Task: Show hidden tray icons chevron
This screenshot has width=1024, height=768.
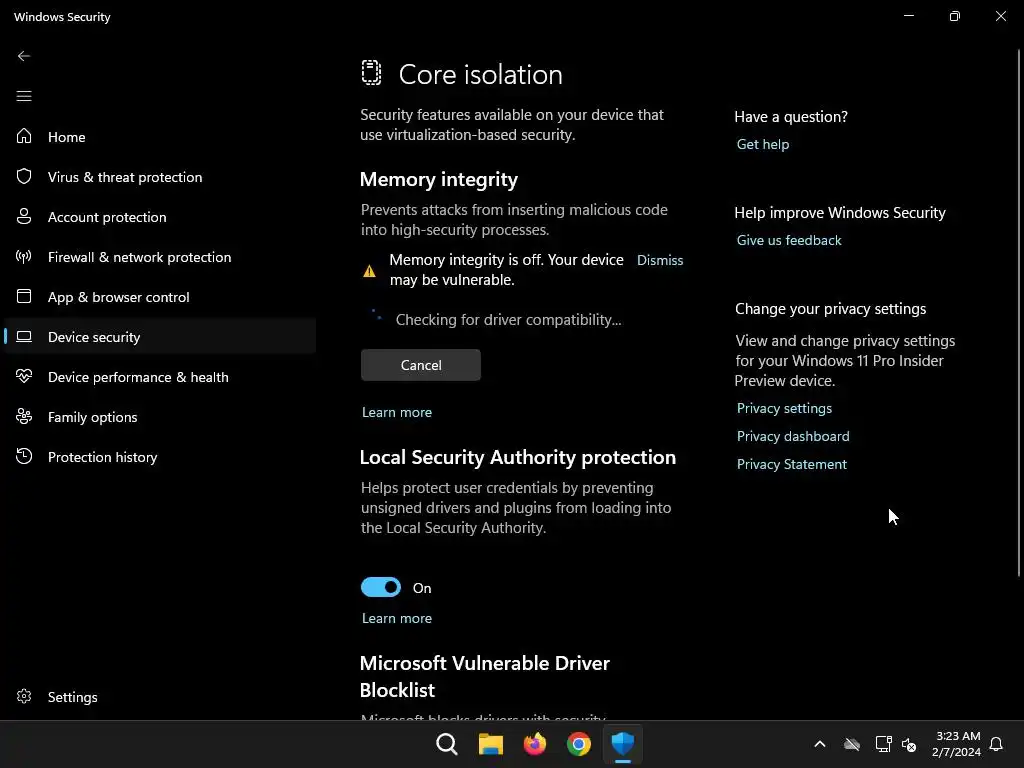Action: tap(820, 744)
